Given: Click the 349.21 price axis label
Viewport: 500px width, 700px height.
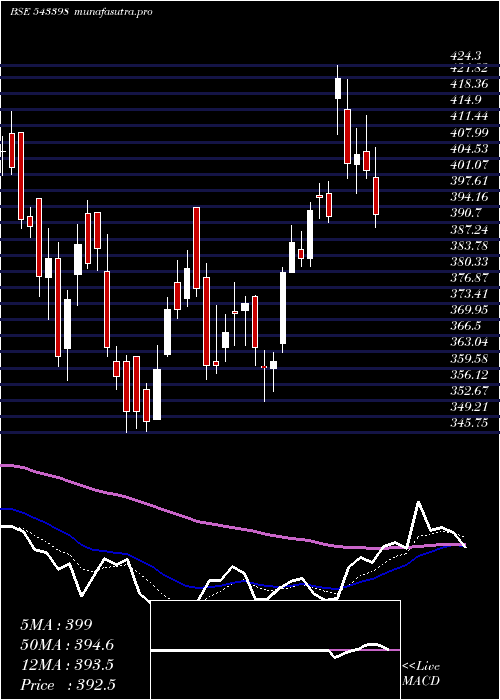Looking at the screenshot, I should click(469, 406).
